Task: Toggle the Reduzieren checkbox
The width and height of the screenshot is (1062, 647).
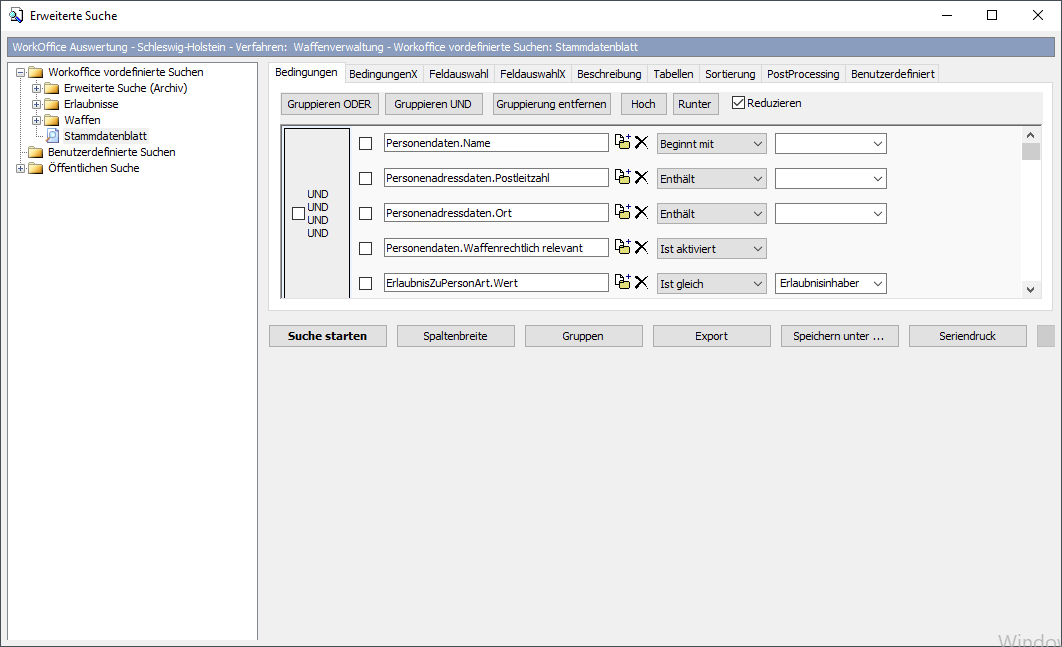Action: click(739, 103)
